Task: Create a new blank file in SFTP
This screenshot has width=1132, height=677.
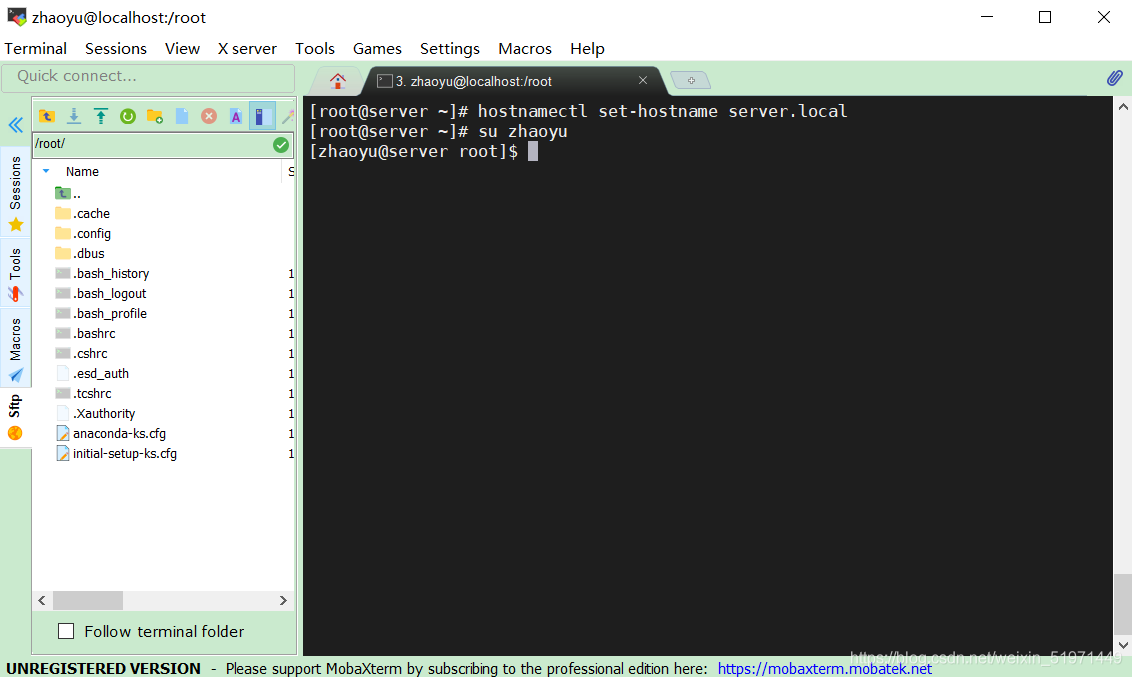Action: point(182,116)
